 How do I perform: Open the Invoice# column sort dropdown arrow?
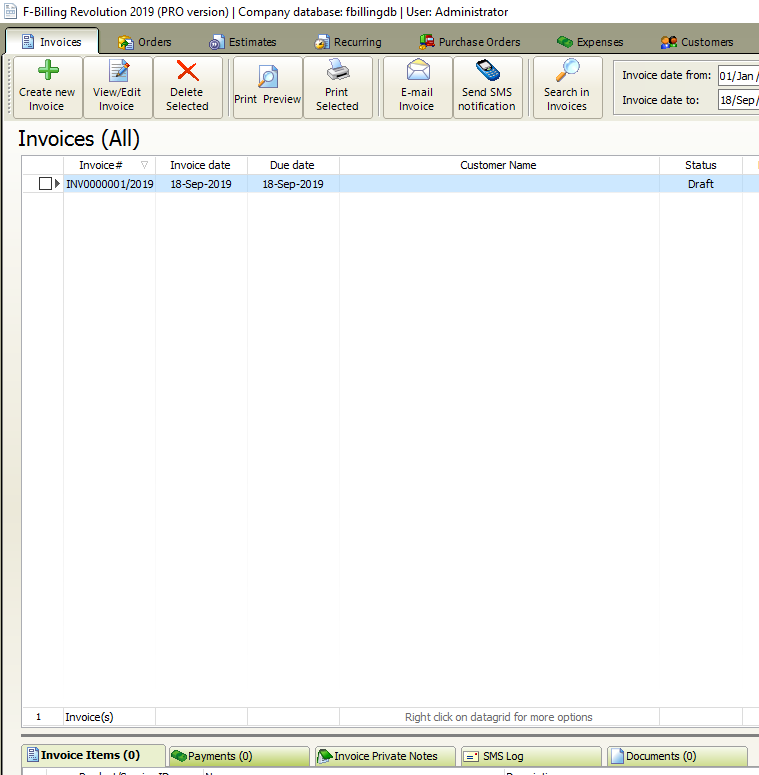coord(144,166)
